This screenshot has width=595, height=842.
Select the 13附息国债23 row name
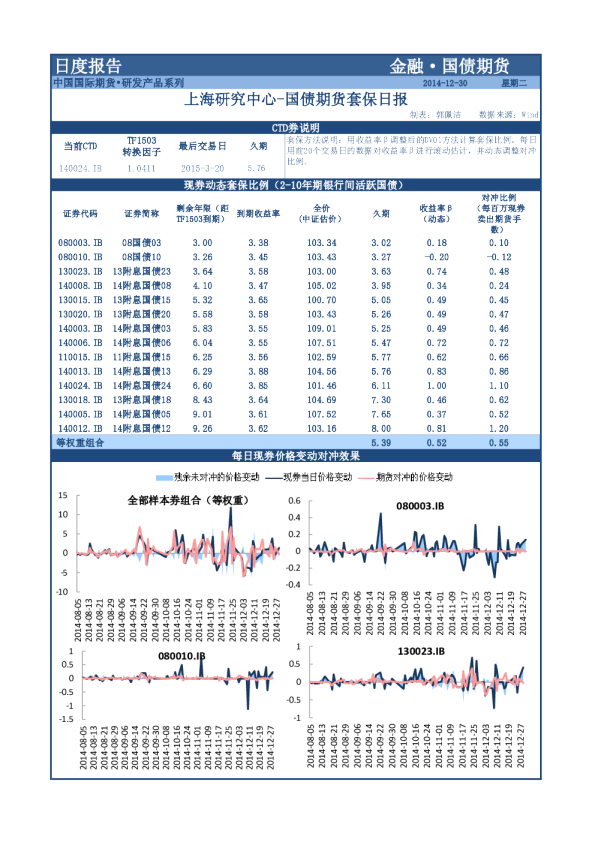142,272
